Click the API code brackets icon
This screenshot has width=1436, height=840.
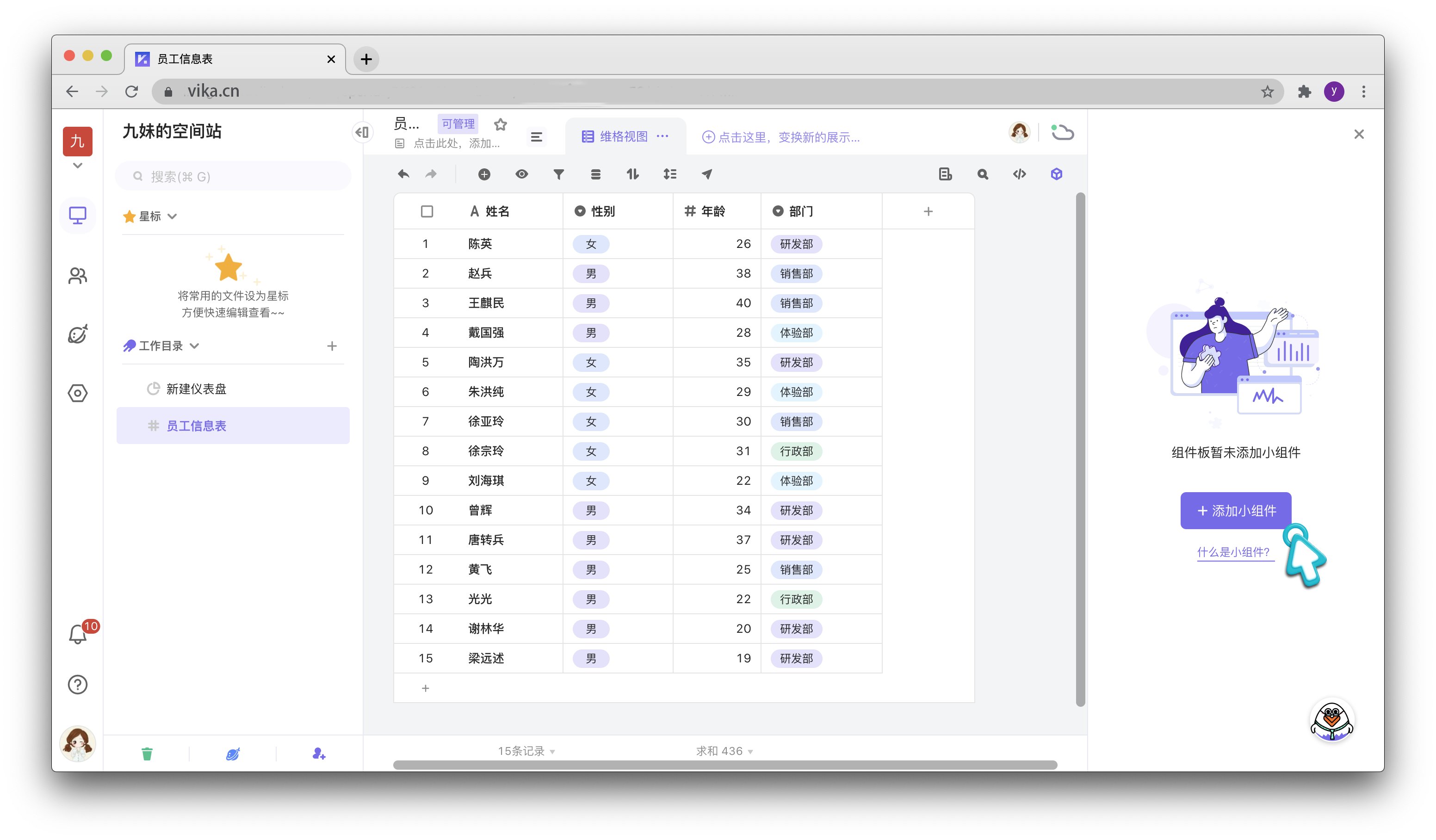(x=1019, y=174)
